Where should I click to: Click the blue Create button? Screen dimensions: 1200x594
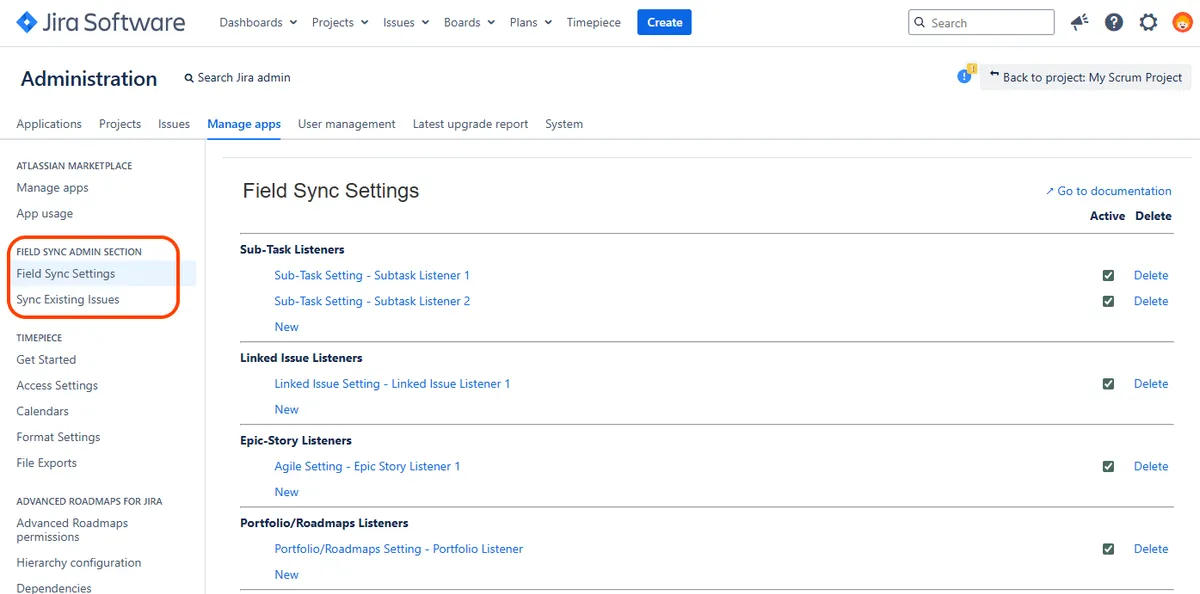click(664, 22)
